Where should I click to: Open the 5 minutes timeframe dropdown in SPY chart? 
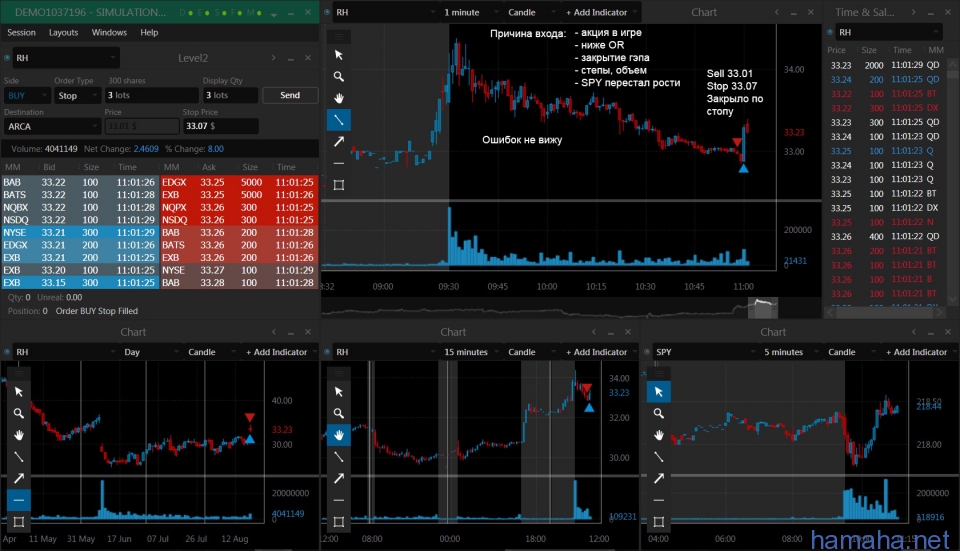pyautogui.click(x=790, y=352)
